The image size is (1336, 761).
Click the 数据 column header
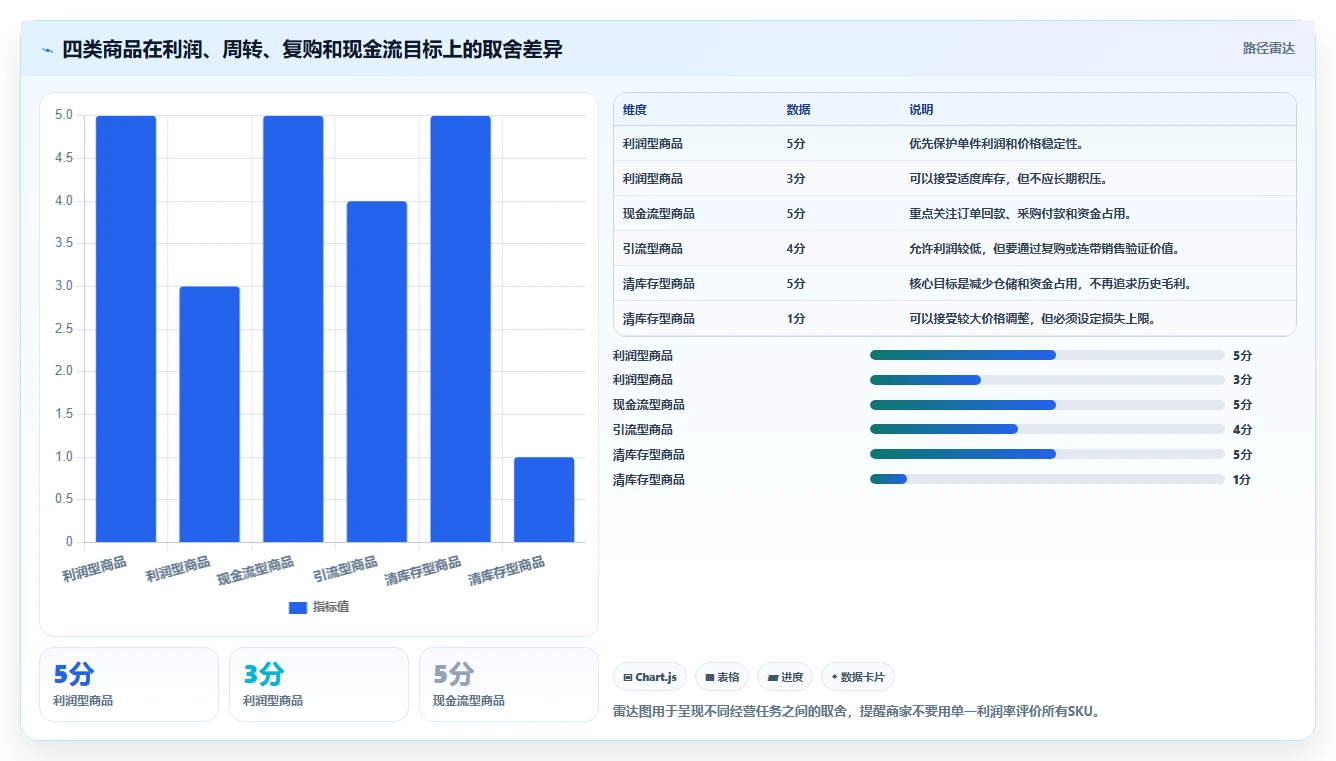click(798, 110)
